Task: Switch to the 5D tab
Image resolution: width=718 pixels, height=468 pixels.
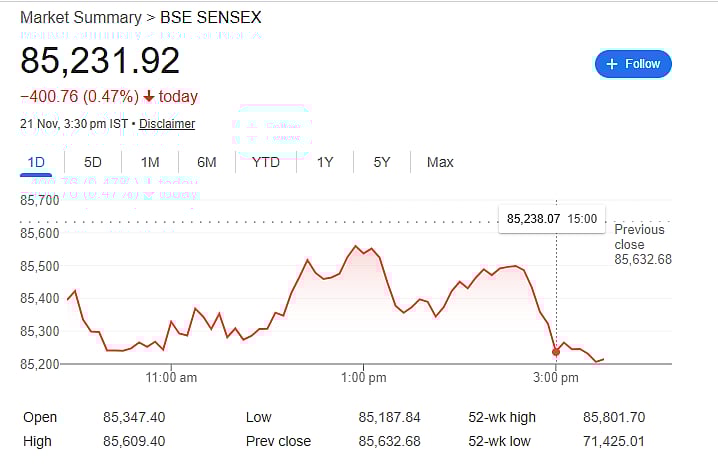Action: pos(93,162)
